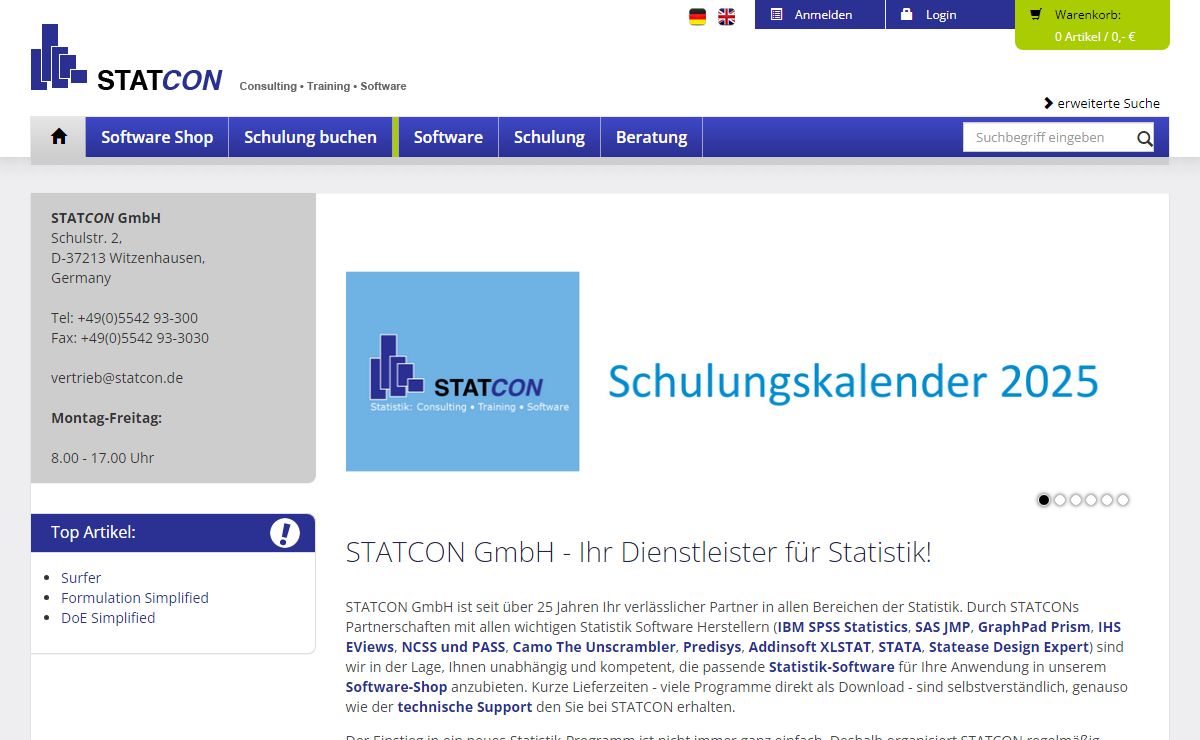Image resolution: width=1200 pixels, height=740 pixels.
Task: Select the sixth slider dot
Action: pos(1123,500)
